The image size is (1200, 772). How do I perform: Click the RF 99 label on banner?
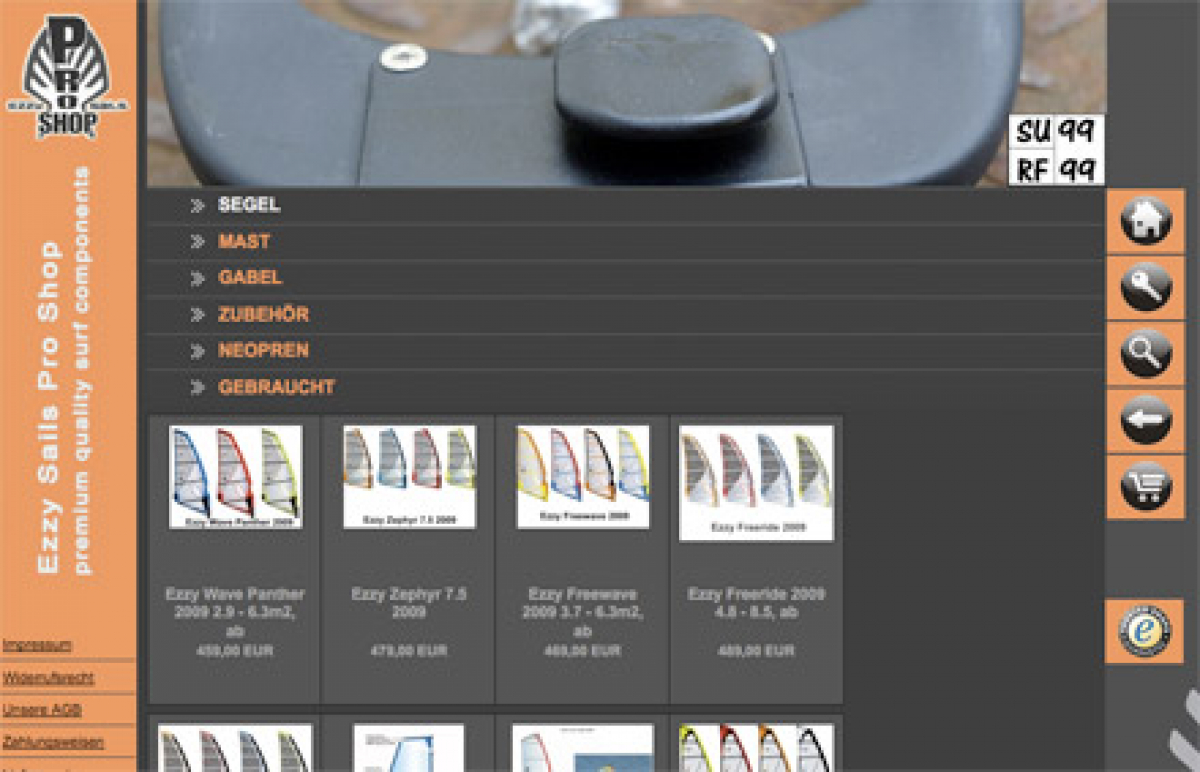coord(1056,168)
